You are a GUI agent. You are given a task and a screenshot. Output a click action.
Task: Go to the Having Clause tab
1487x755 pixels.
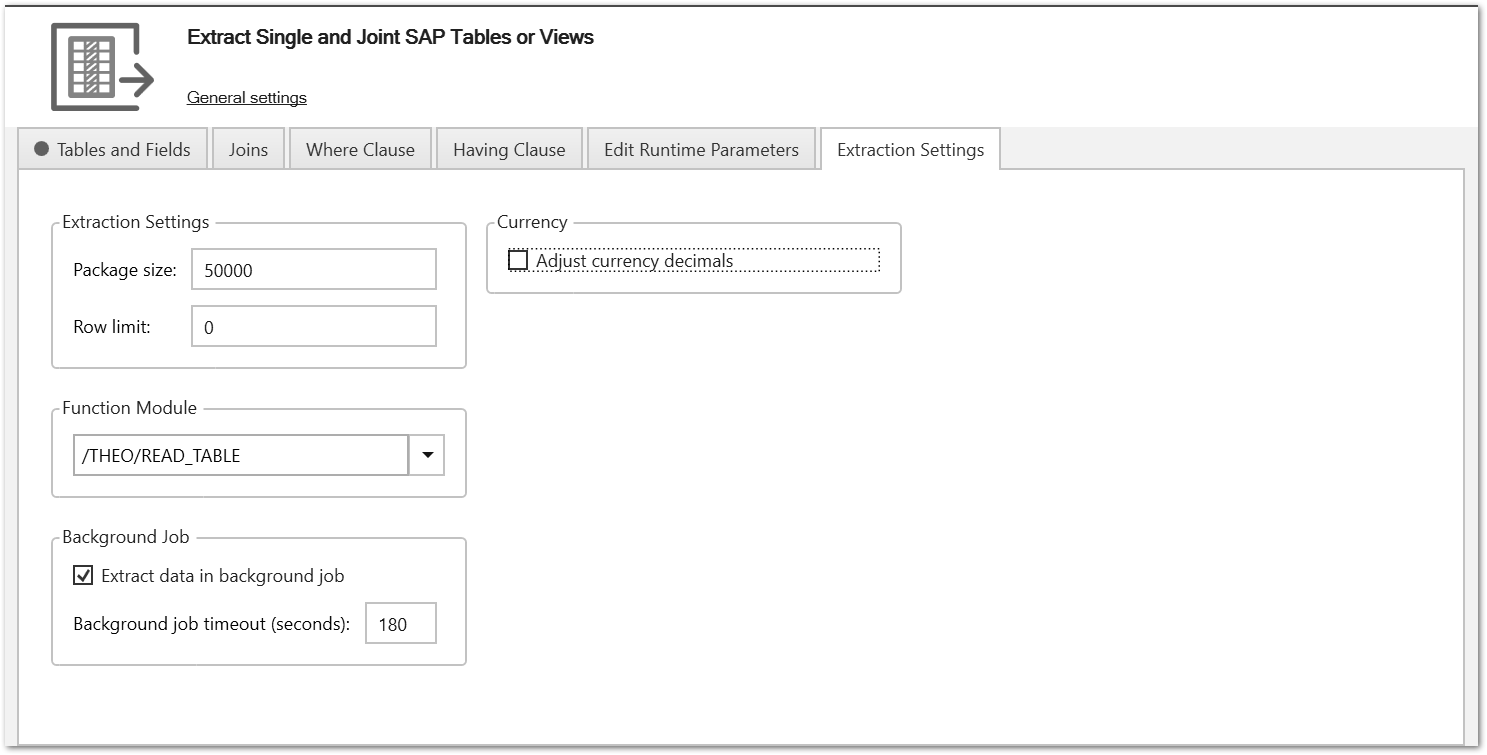[509, 150]
